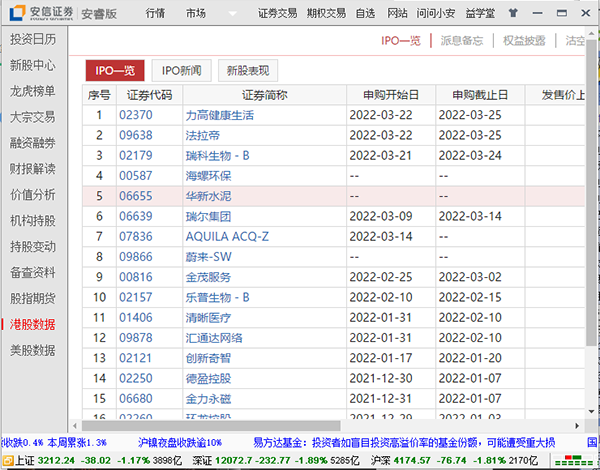
Task: Sort by 序号 column header
Action: (x=99, y=95)
